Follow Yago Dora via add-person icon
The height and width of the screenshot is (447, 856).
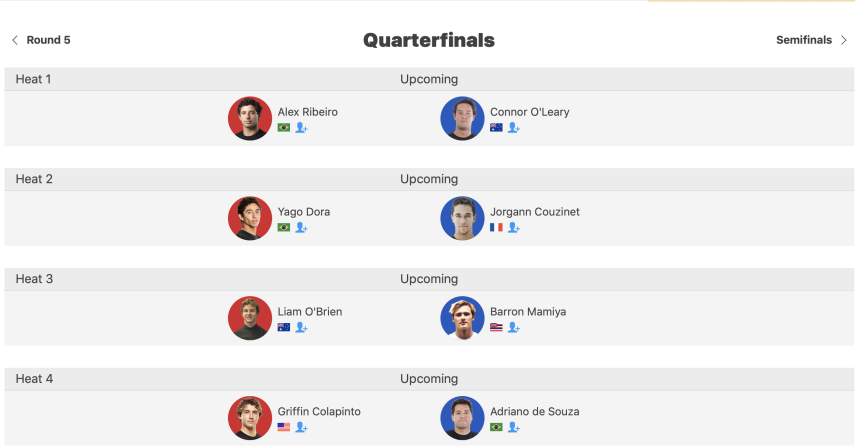pyautogui.click(x=301, y=228)
